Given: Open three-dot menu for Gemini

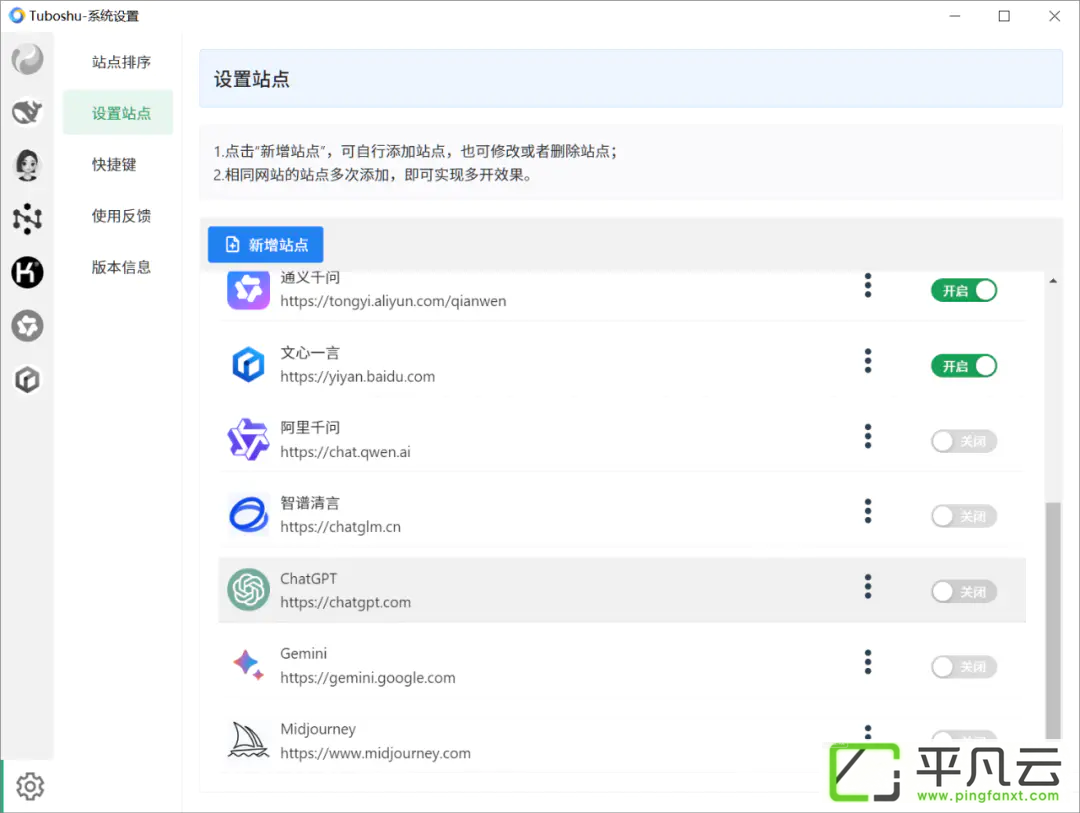Looking at the screenshot, I should 868,662.
